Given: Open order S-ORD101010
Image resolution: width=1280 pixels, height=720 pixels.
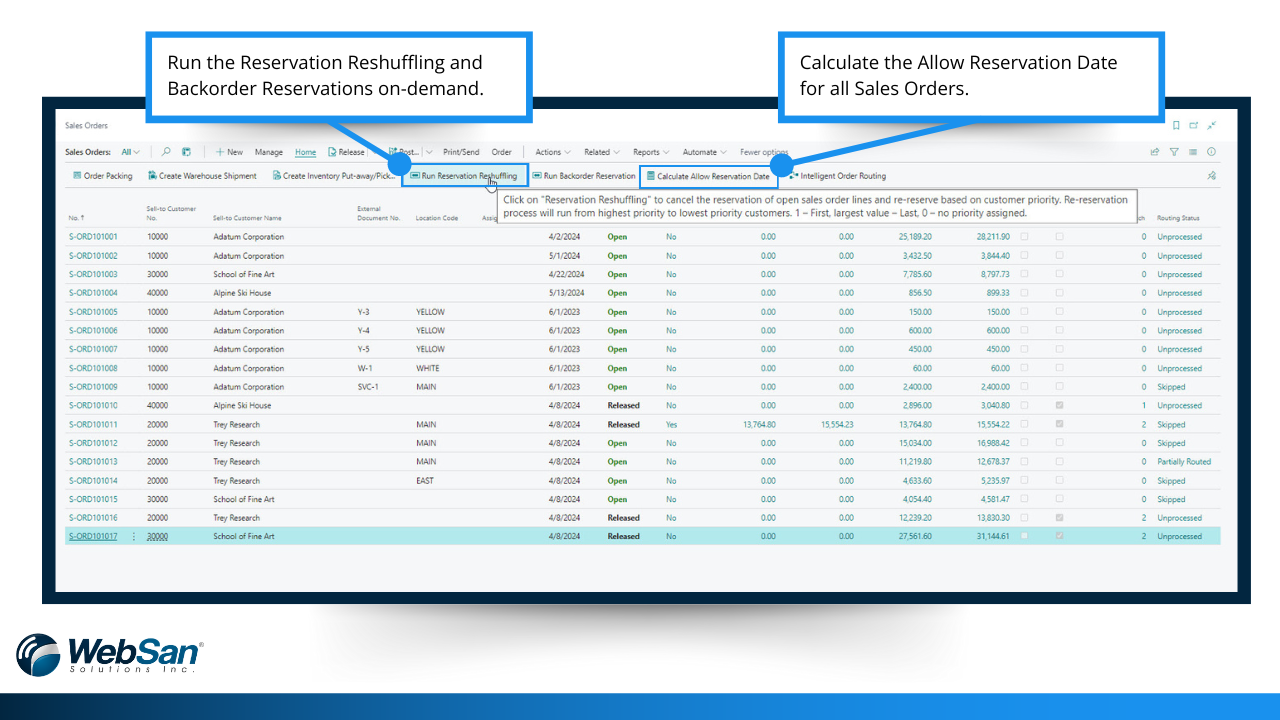Looking at the screenshot, I should click(93, 405).
